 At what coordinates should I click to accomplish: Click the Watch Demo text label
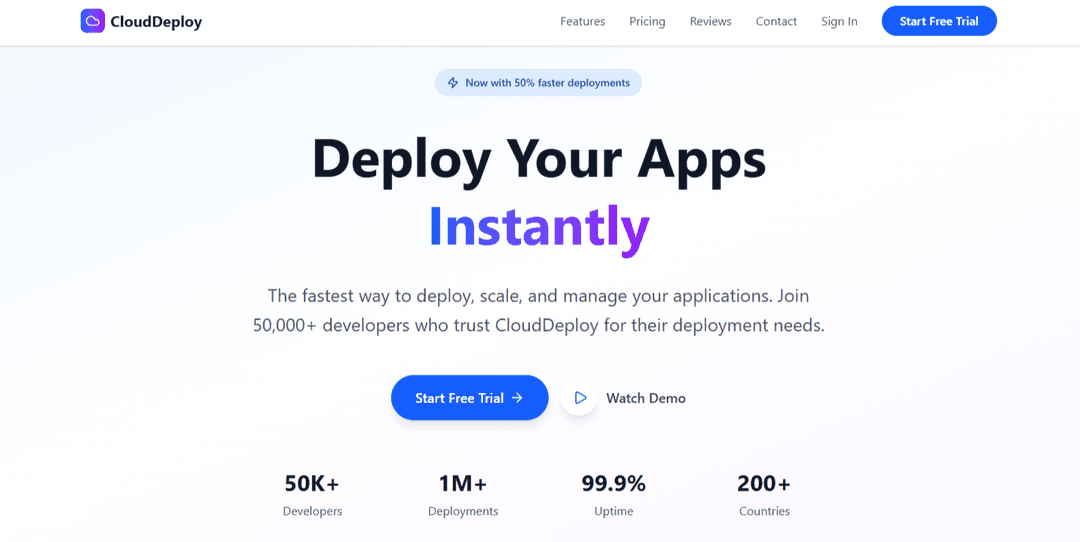[645, 398]
